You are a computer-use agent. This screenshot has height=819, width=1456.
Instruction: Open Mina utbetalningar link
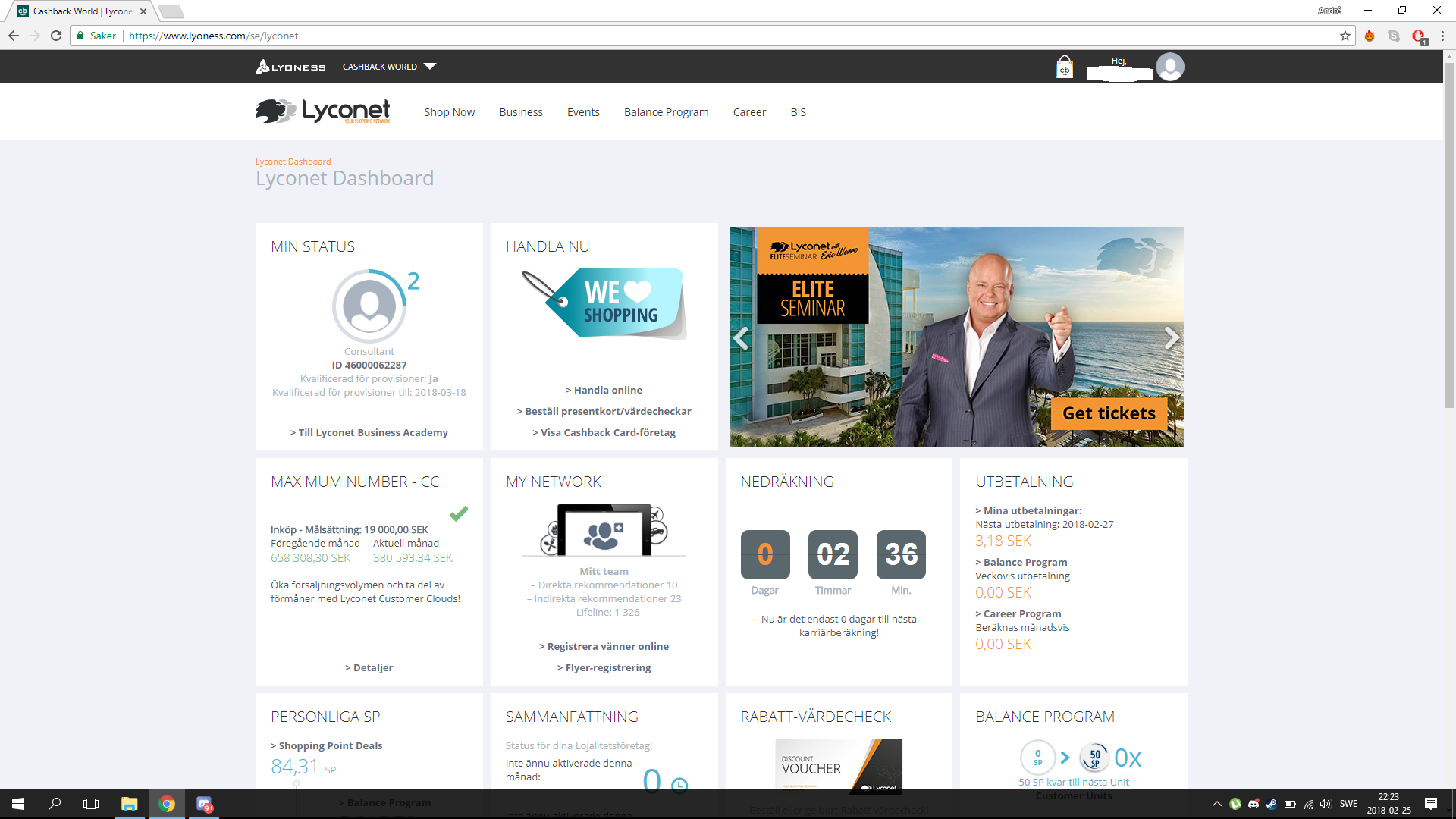(1028, 510)
